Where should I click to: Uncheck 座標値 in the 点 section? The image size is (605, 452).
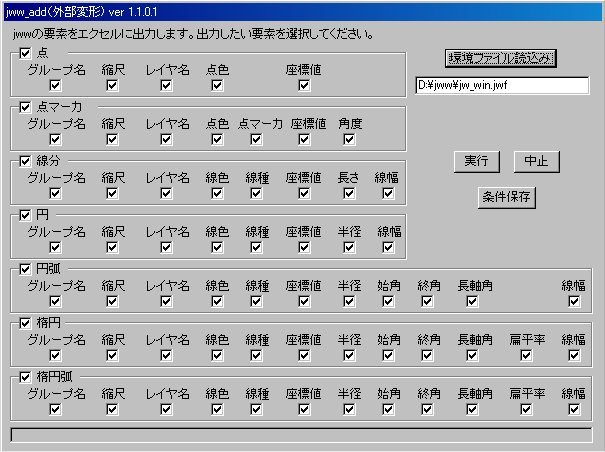pos(303,86)
